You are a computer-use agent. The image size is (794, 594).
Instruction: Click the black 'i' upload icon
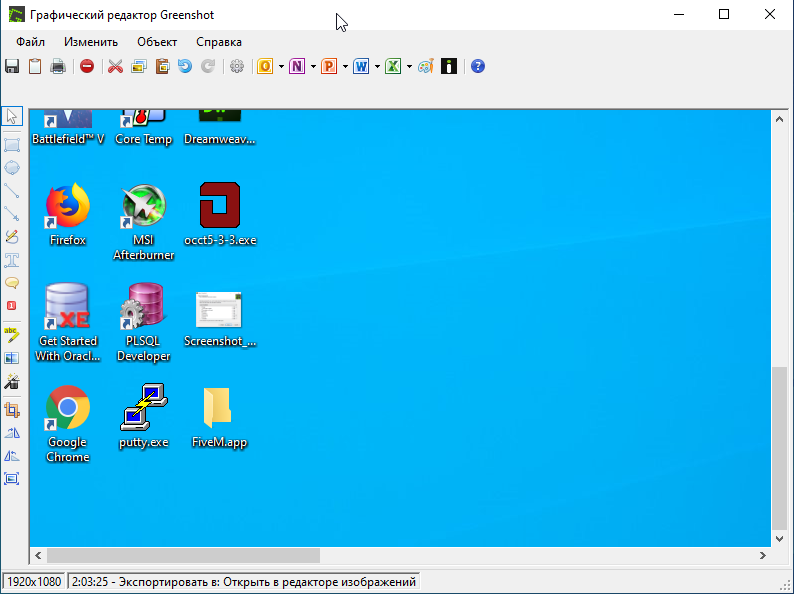[x=449, y=66]
